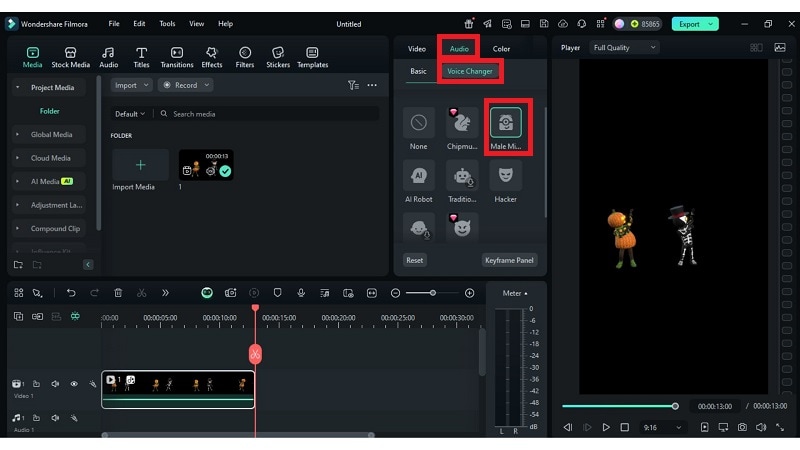Open the 9:16 aspect ratio dropdown
The width and height of the screenshot is (800, 450).
tap(662, 428)
